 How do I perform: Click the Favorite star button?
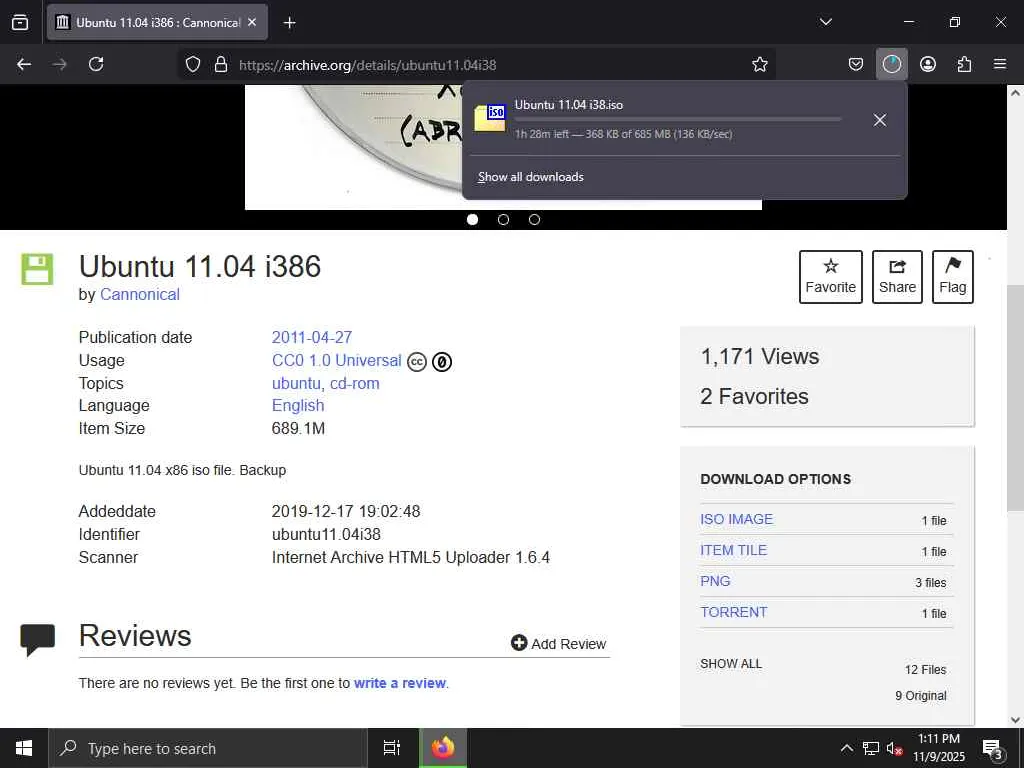point(831,277)
